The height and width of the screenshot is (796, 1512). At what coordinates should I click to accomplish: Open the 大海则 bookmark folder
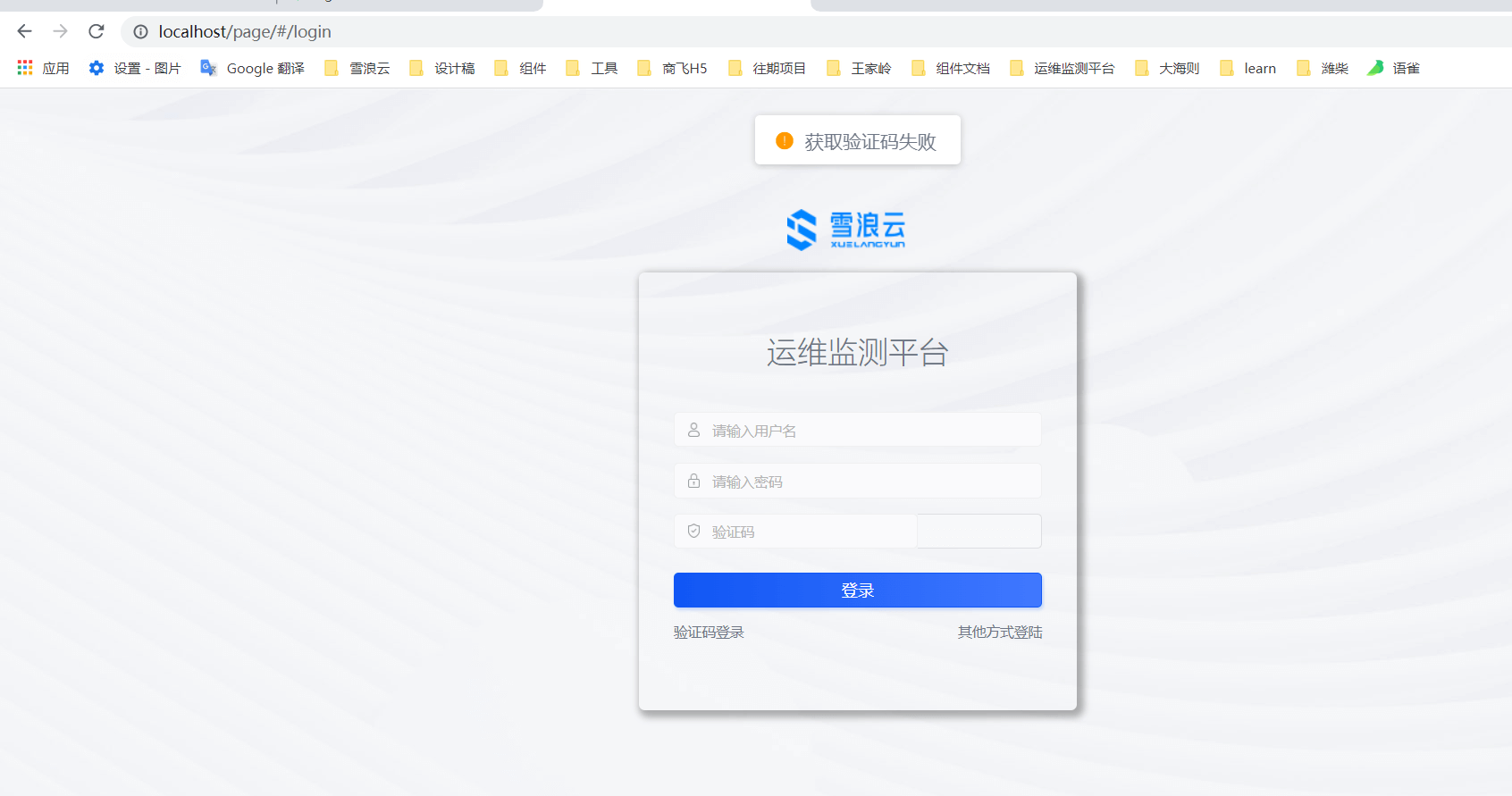pos(1167,68)
